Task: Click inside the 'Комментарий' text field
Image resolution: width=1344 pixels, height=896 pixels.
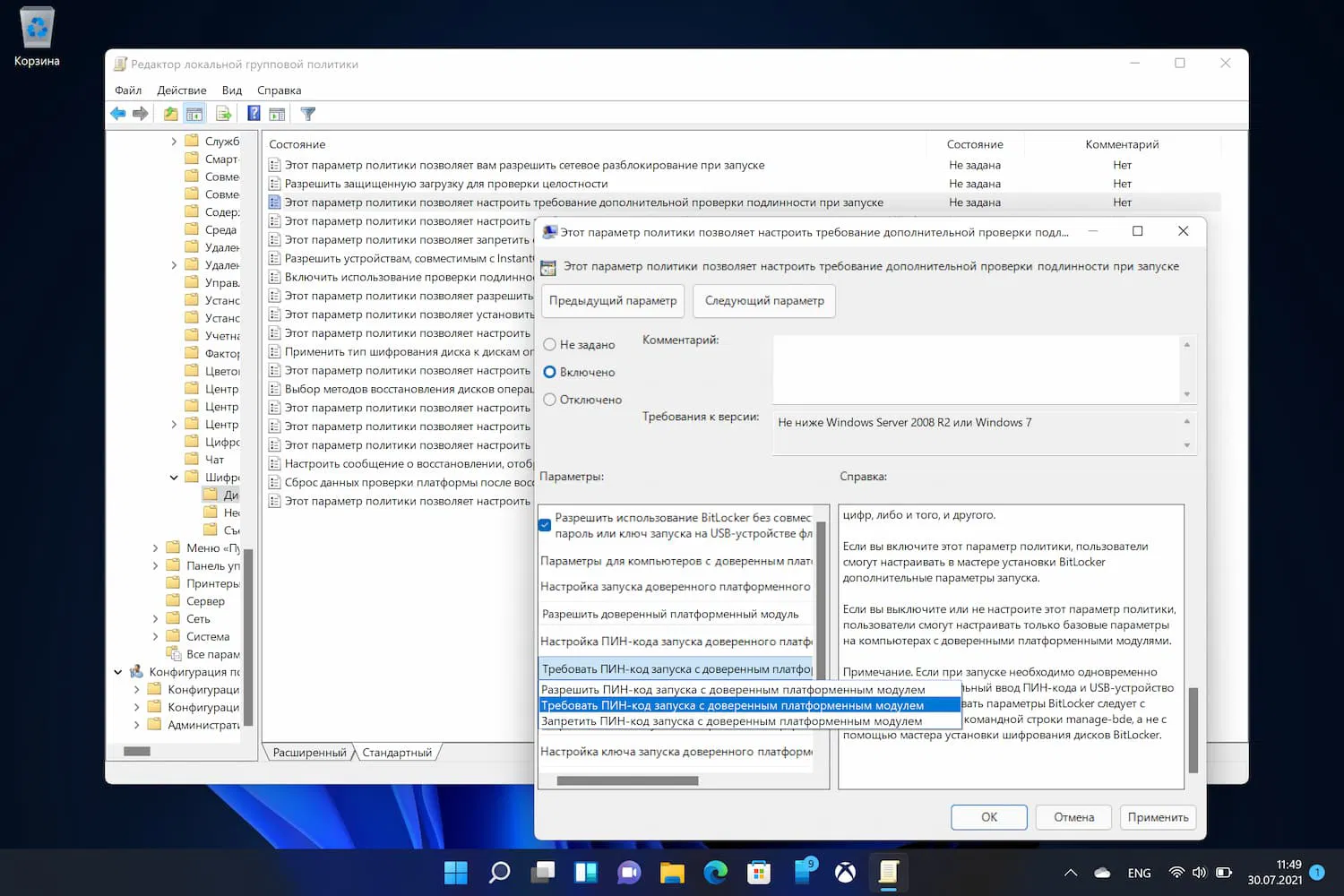Action: 975,369
